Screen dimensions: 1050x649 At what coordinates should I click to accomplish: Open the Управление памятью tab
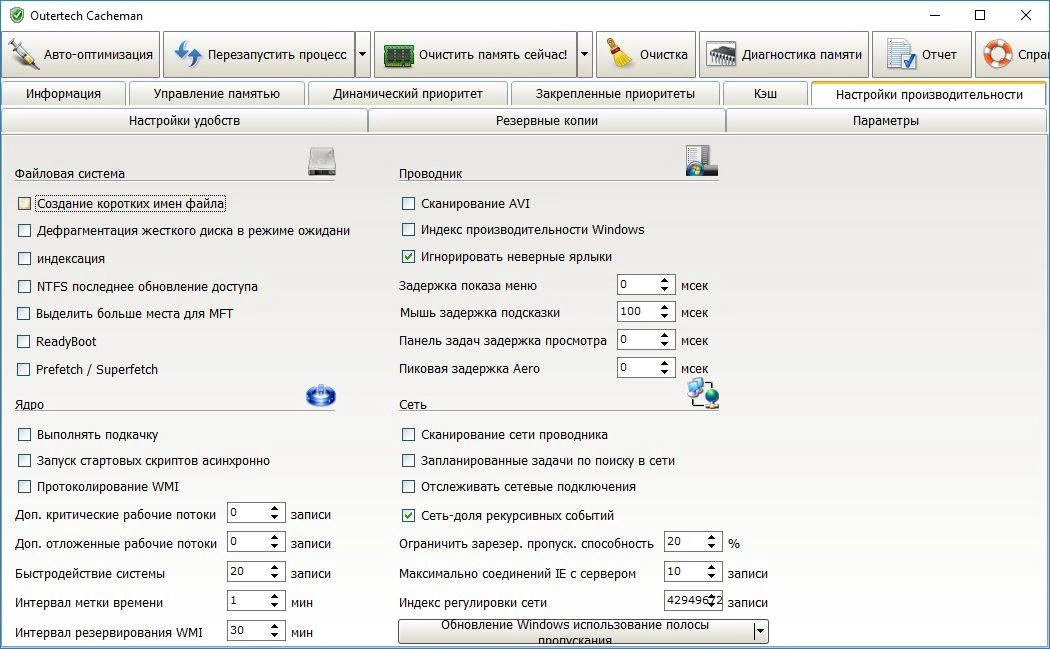(217, 94)
